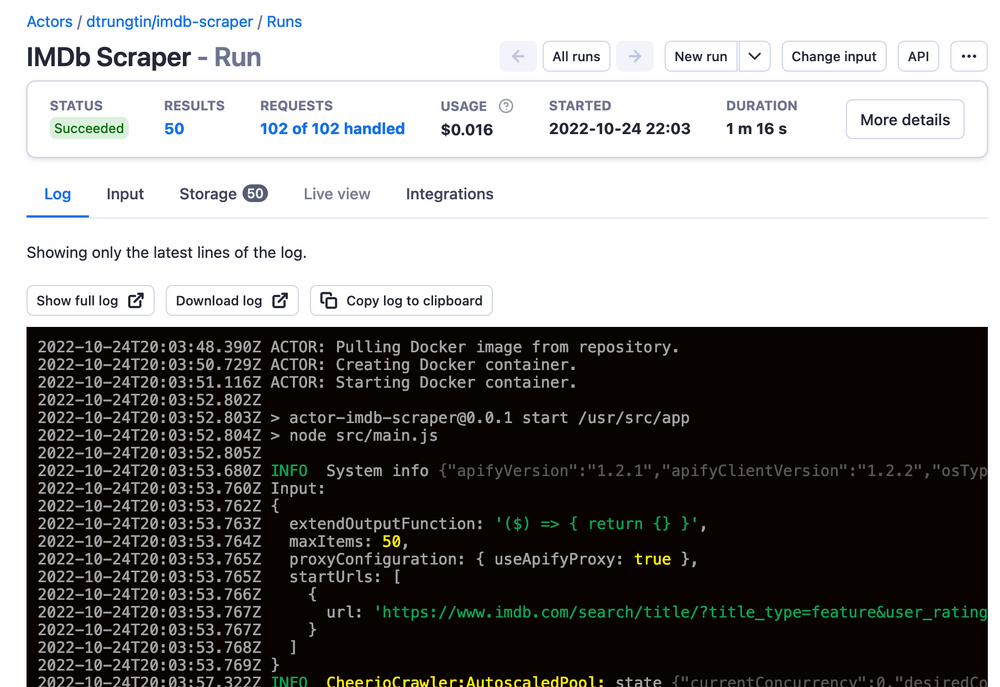The height and width of the screenshot is (687, 1000).
Task: Switch to the Log tab
Action: pyautogui.click(x=57, y=194)
